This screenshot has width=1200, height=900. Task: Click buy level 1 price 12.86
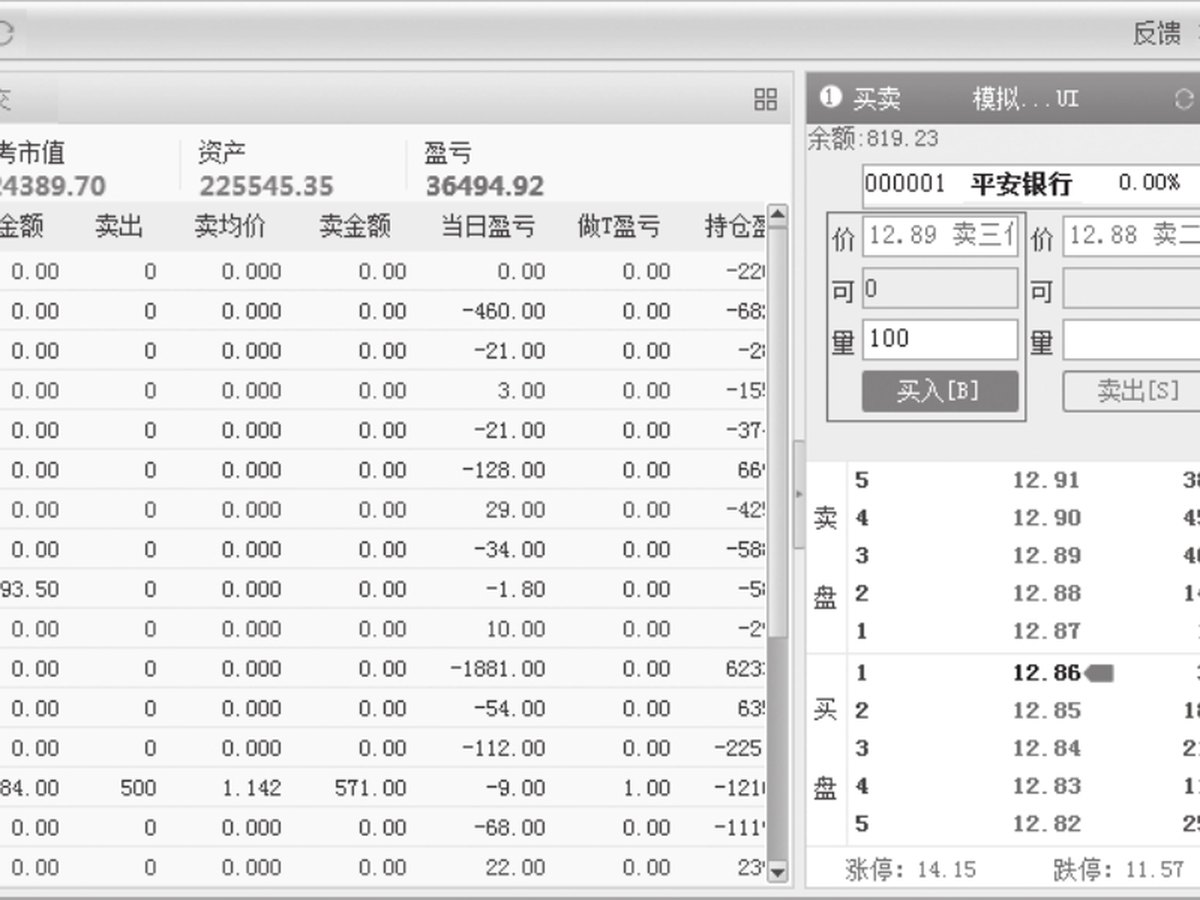pyautogui.click(x=1047, y=673)
